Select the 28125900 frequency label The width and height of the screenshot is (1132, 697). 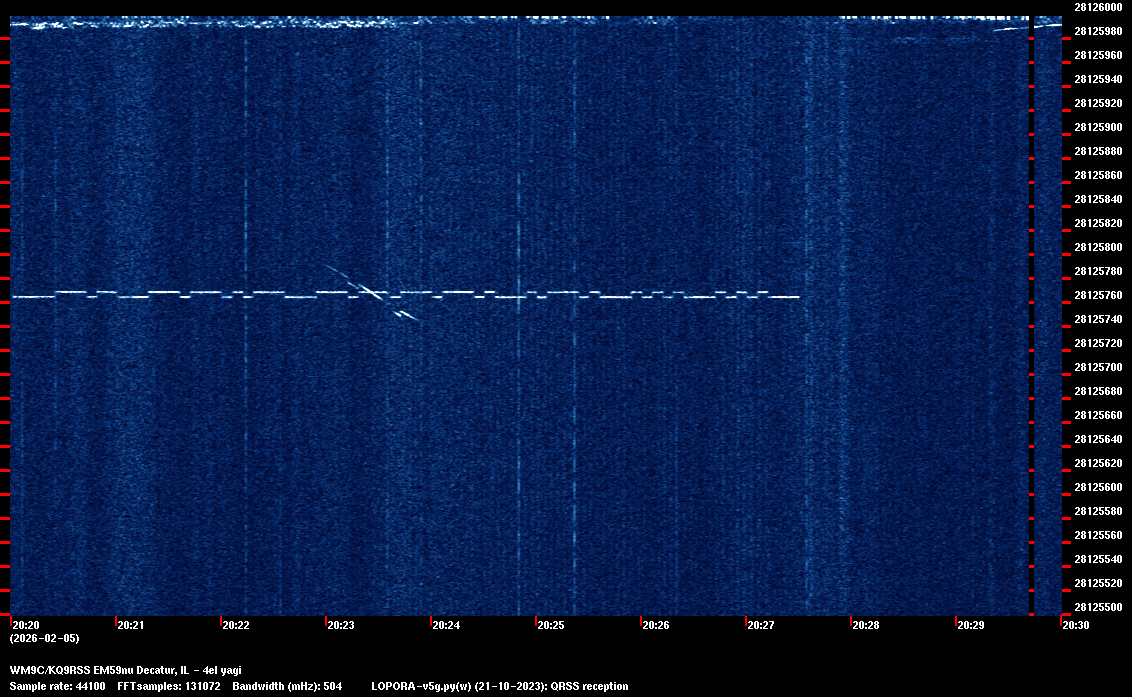tap(1098, 127)
